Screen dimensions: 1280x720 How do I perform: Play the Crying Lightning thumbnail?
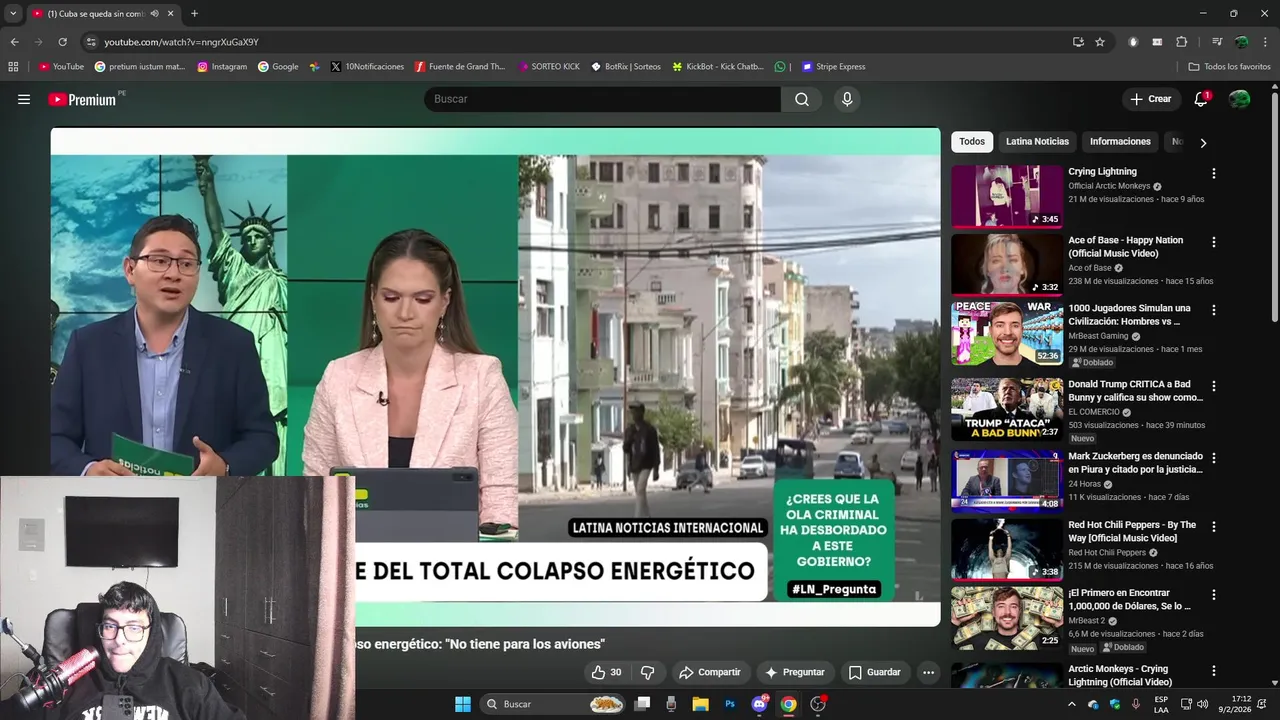coord(1007,196)
